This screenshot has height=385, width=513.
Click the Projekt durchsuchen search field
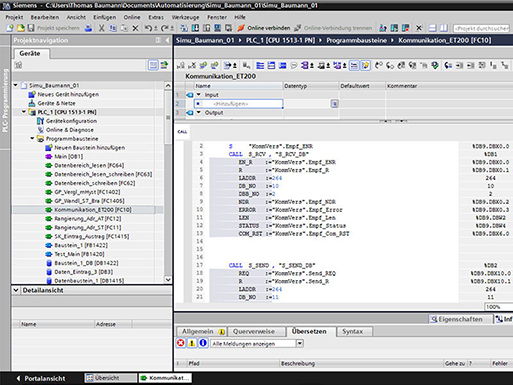pos(481,29)
